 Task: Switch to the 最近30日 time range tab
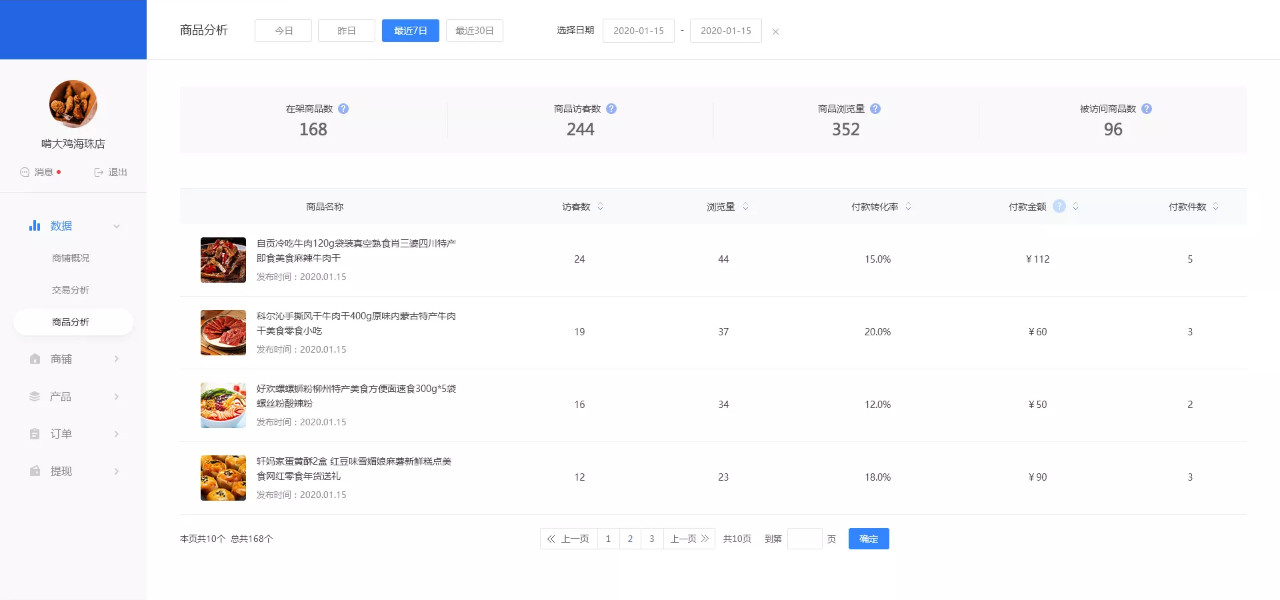tap(474, 31)
